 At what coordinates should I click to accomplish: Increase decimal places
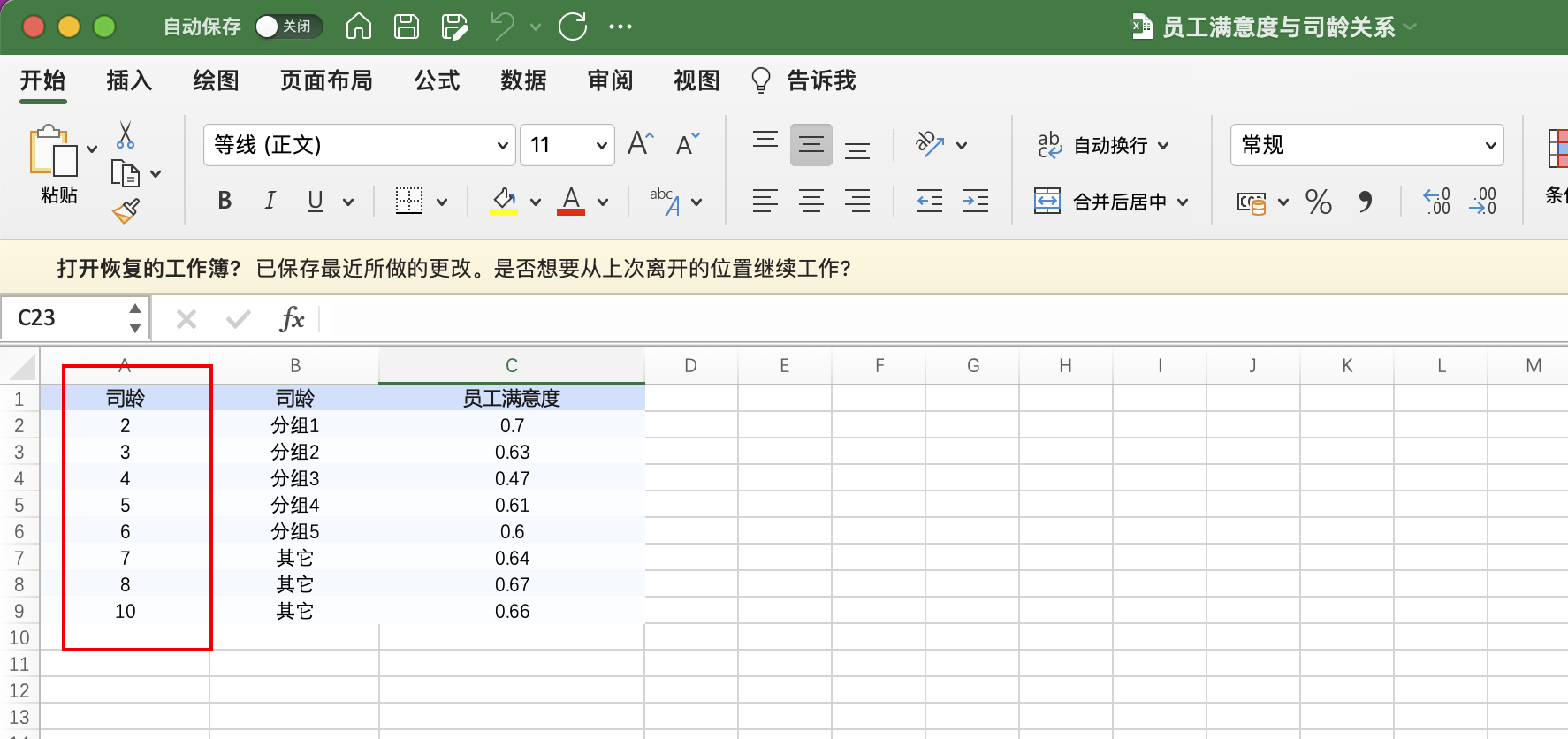click(x=1436, y=202)
